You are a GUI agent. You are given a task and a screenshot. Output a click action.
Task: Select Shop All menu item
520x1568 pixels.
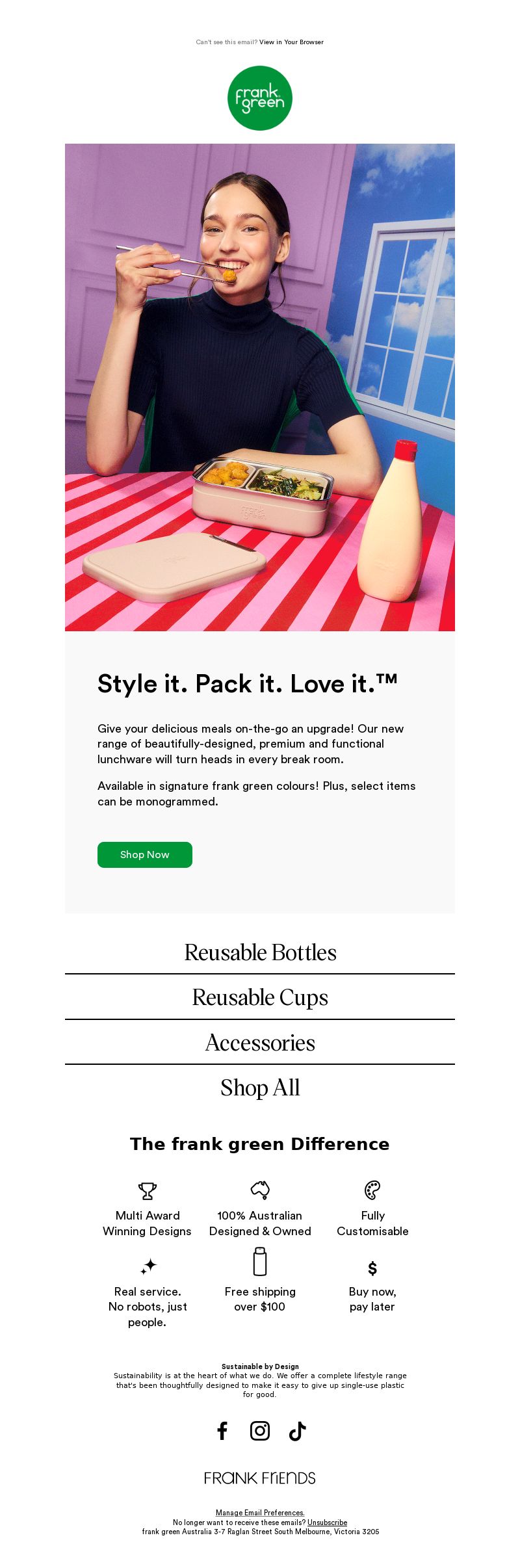click(260, 1088)
